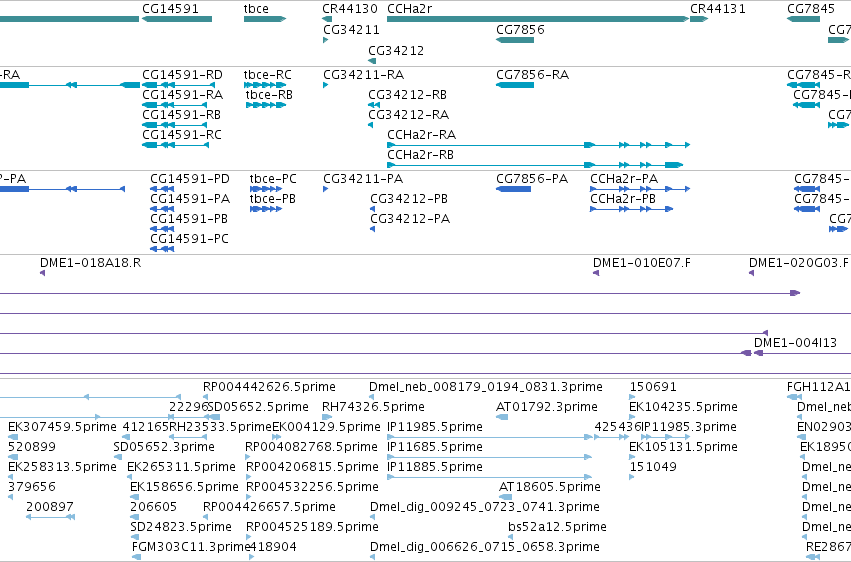
Task: Select transcript CG14591-RB
Action: [181, 115]
